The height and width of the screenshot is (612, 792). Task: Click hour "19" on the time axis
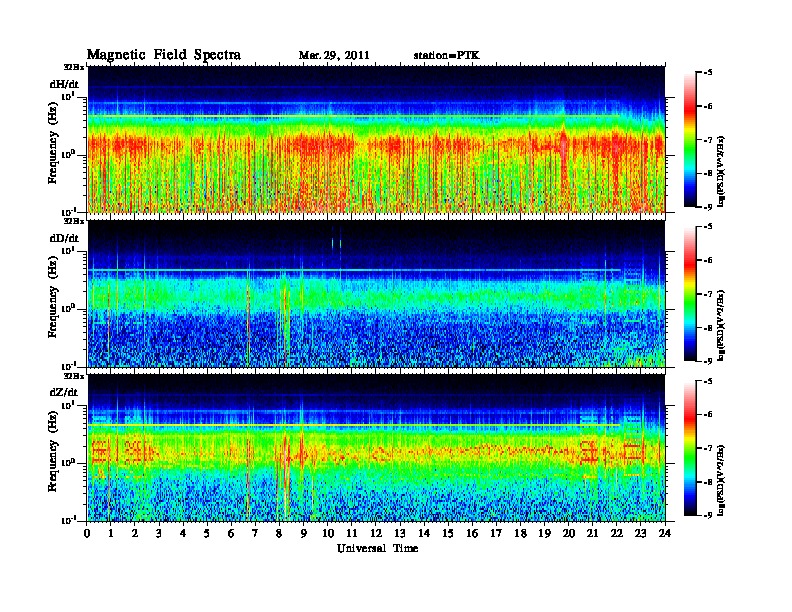click(544, 533)
